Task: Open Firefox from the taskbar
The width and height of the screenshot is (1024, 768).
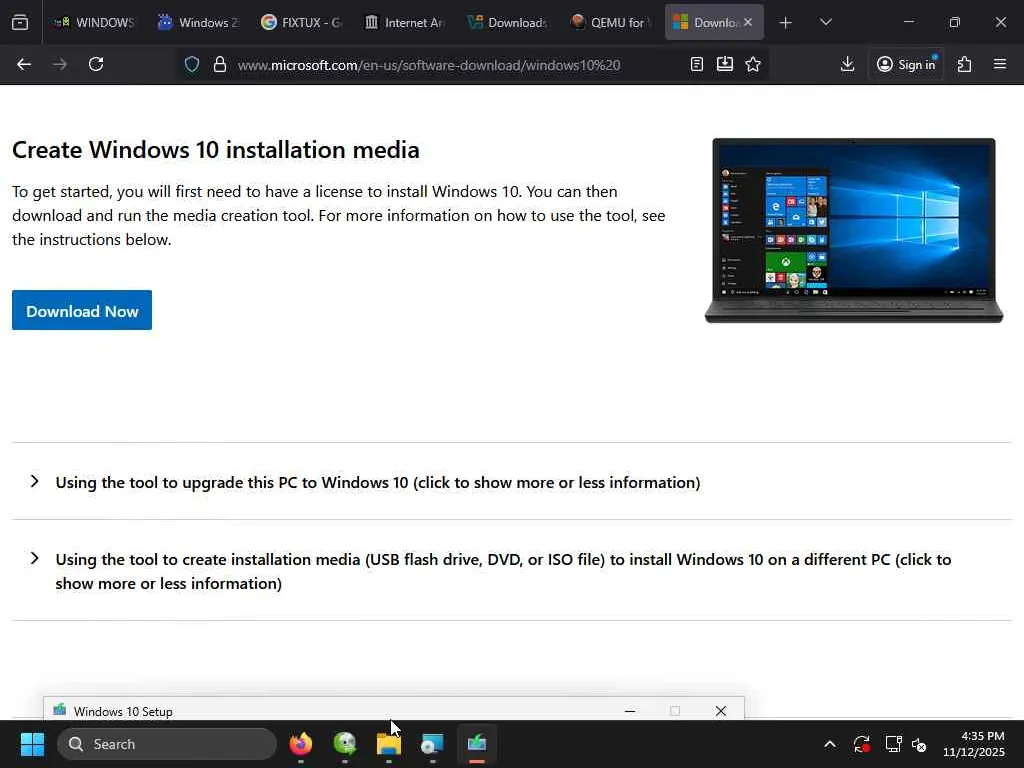Action: coord(301,744)
